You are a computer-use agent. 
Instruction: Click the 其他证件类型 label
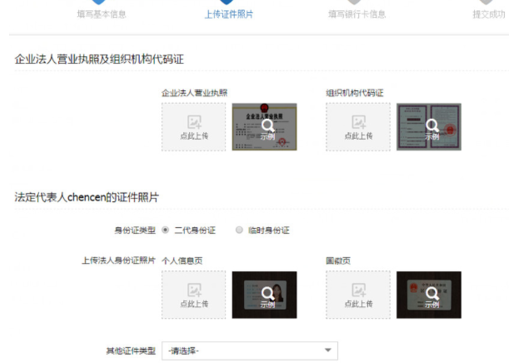point(131,351)
